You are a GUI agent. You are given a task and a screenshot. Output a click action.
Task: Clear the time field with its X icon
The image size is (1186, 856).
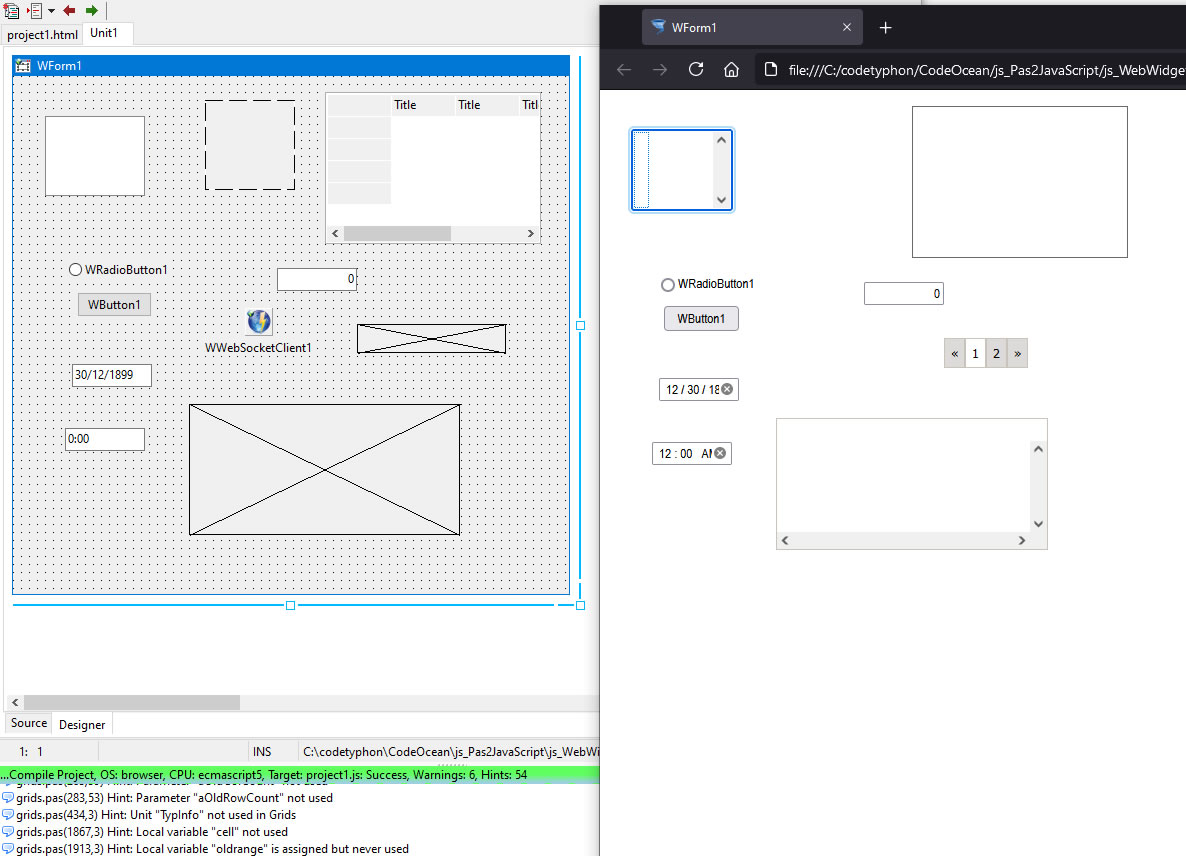(x=719, y=453)
